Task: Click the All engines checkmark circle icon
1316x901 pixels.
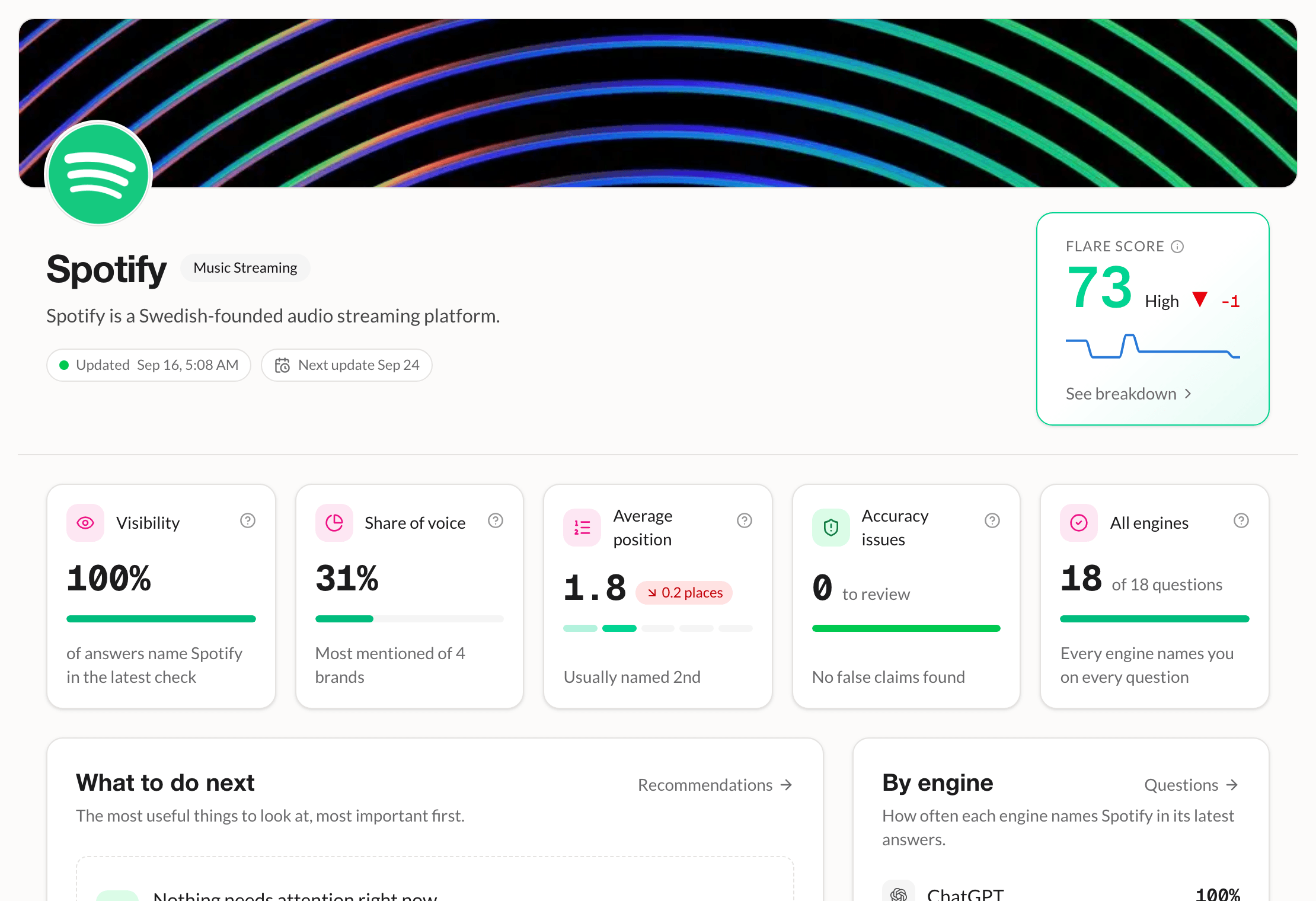Action: pos(1079,523)
